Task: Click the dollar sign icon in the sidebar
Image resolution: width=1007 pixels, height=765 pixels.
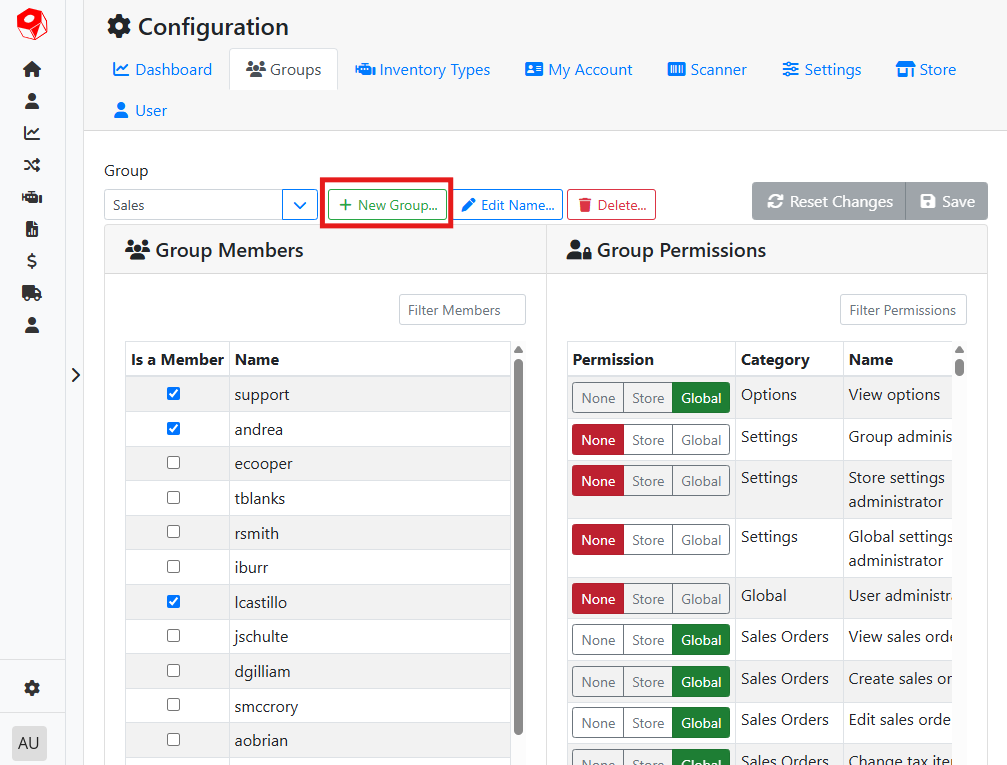Action: point(32,261)
